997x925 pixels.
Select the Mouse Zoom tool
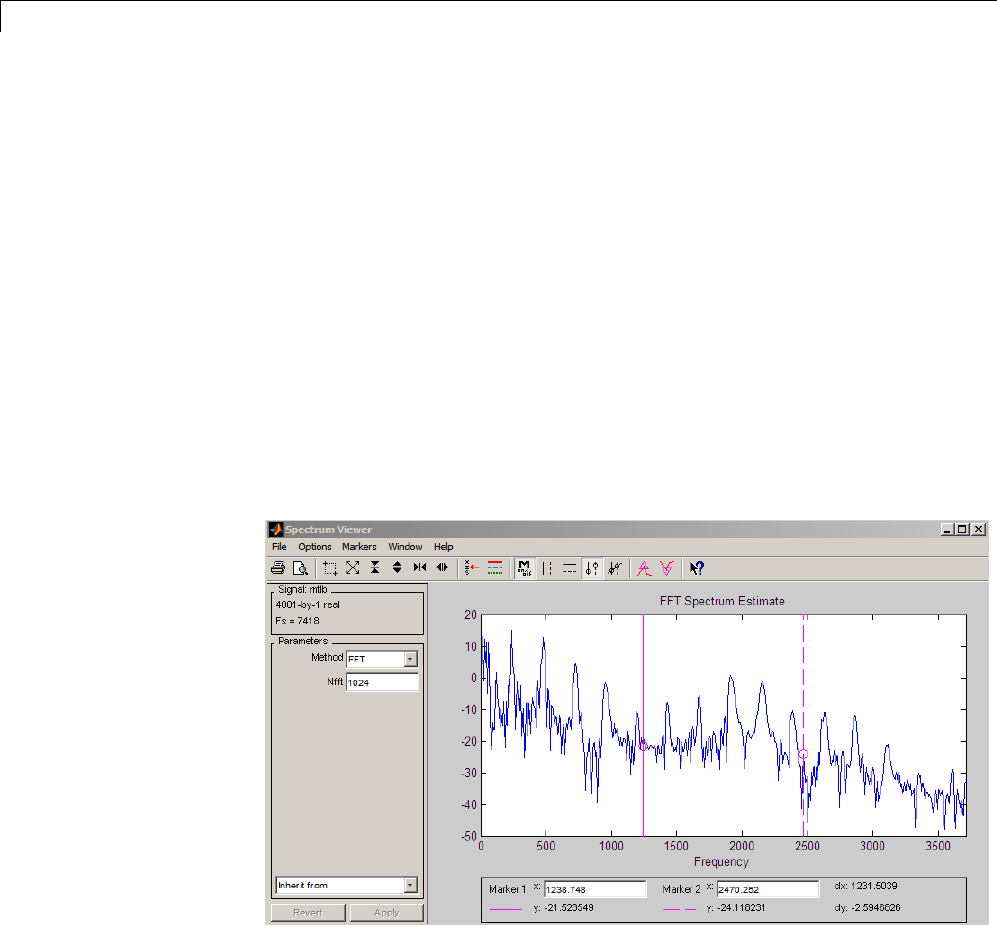pyautogui.click(x=331, y=568)
